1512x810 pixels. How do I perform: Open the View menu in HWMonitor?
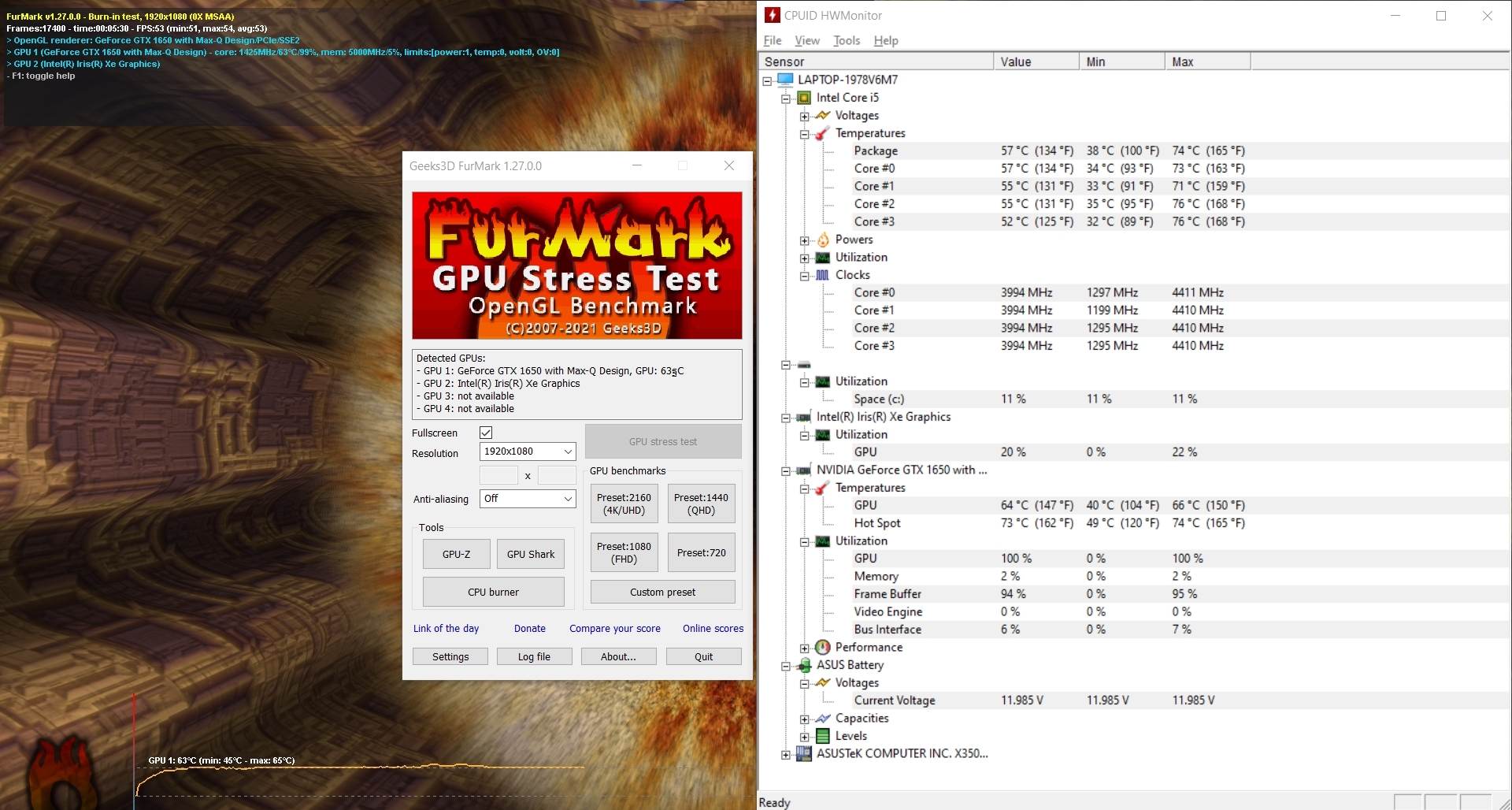point(807,40)
